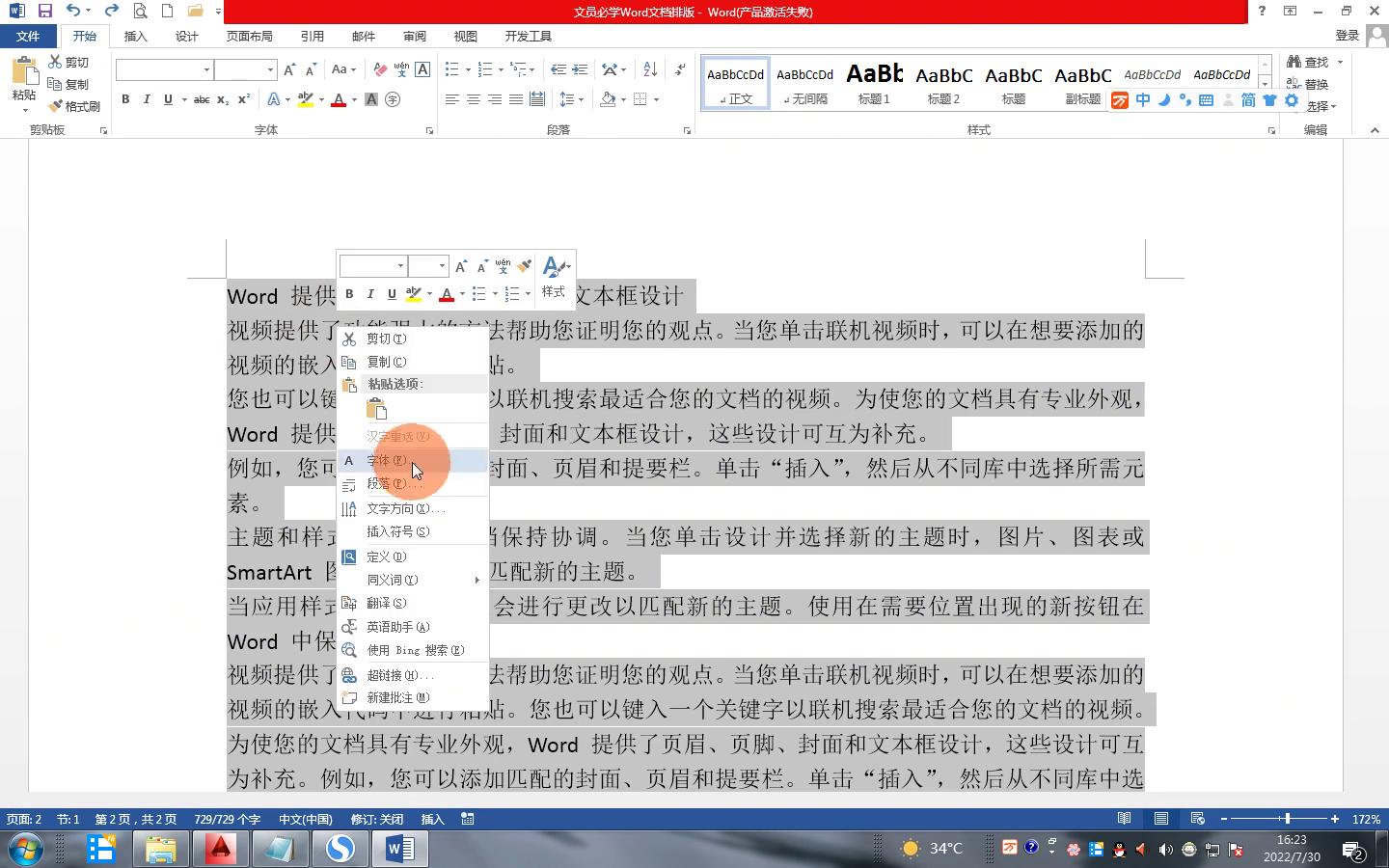Apply the 标题 1 style
The height and width of the screenshot is (868, 1389).
[x=874, y=83]
